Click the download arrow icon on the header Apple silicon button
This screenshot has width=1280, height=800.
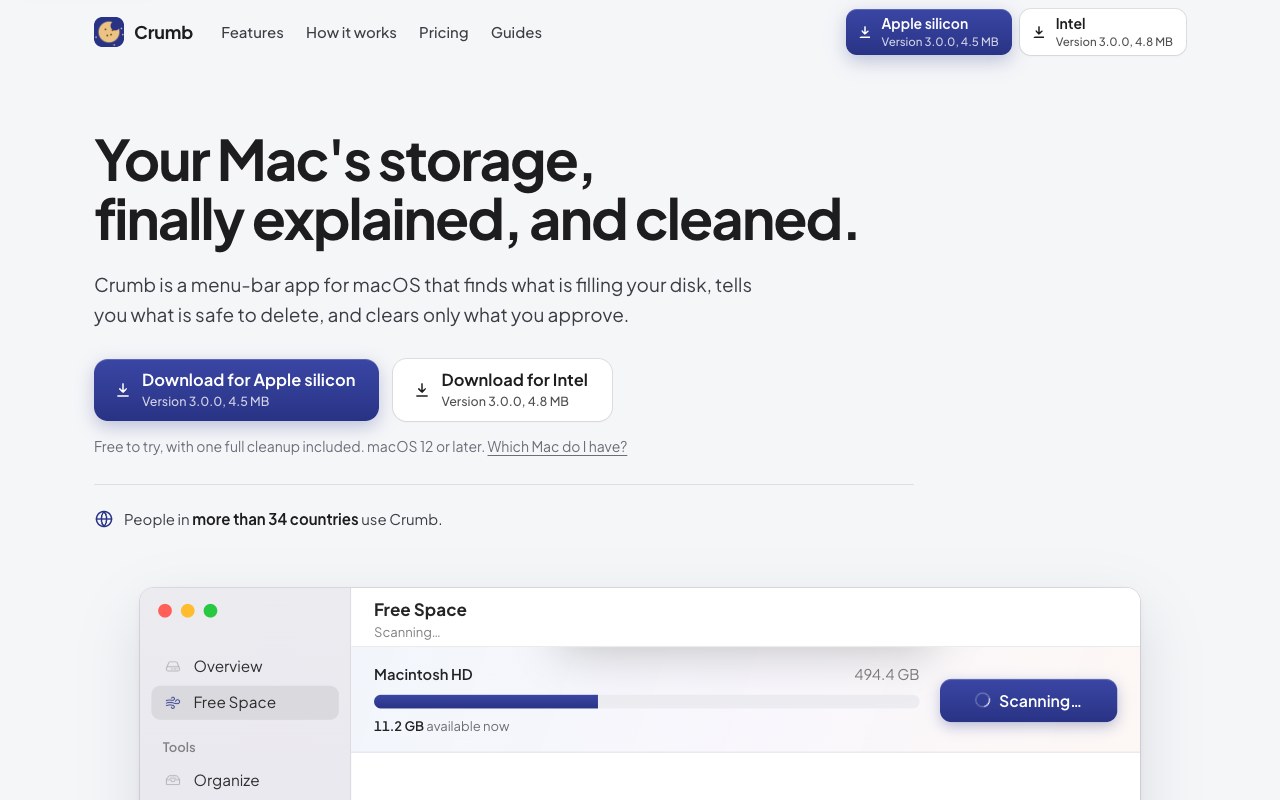865,32
